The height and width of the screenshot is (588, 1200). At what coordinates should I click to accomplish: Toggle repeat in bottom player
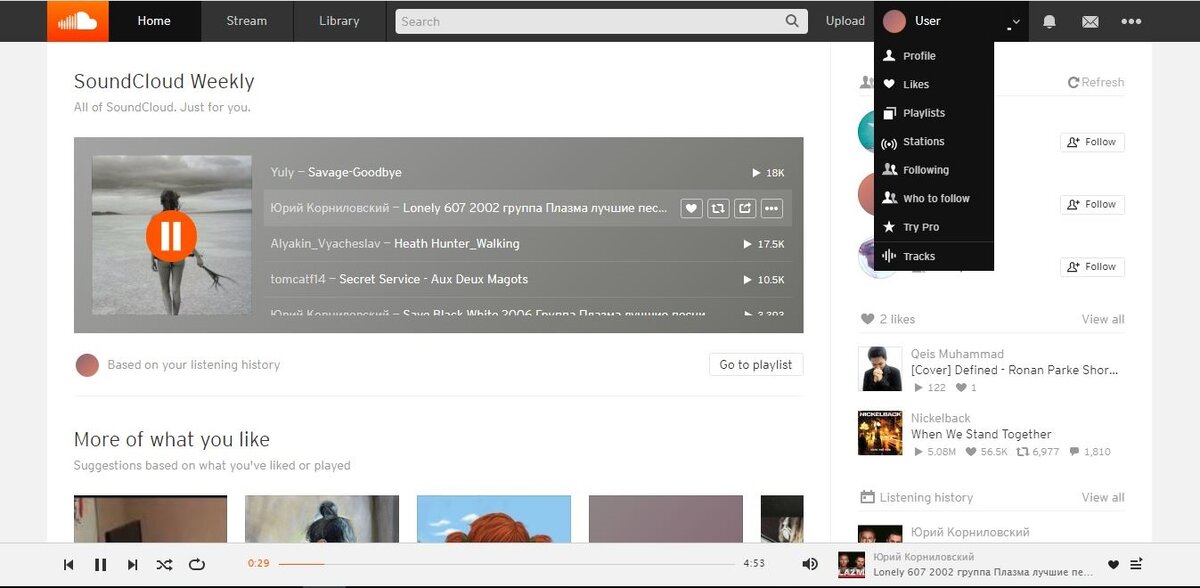(197, 564)
